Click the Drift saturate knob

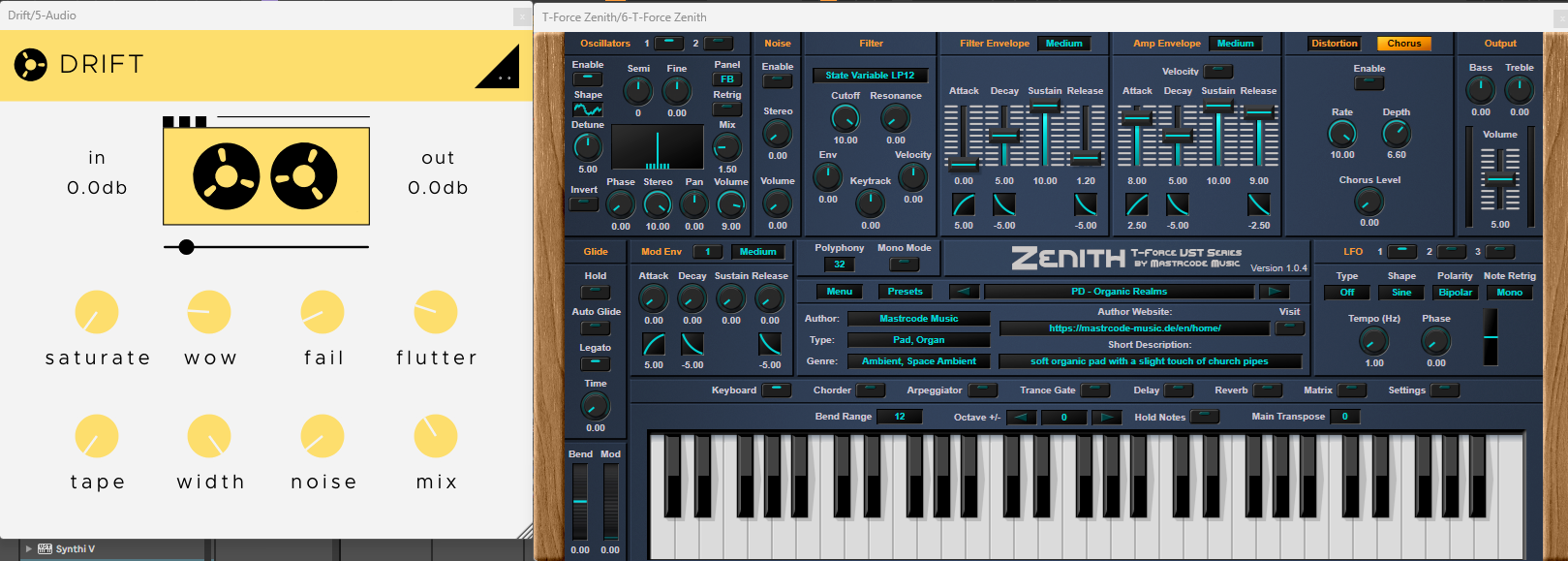pos(97,312)
